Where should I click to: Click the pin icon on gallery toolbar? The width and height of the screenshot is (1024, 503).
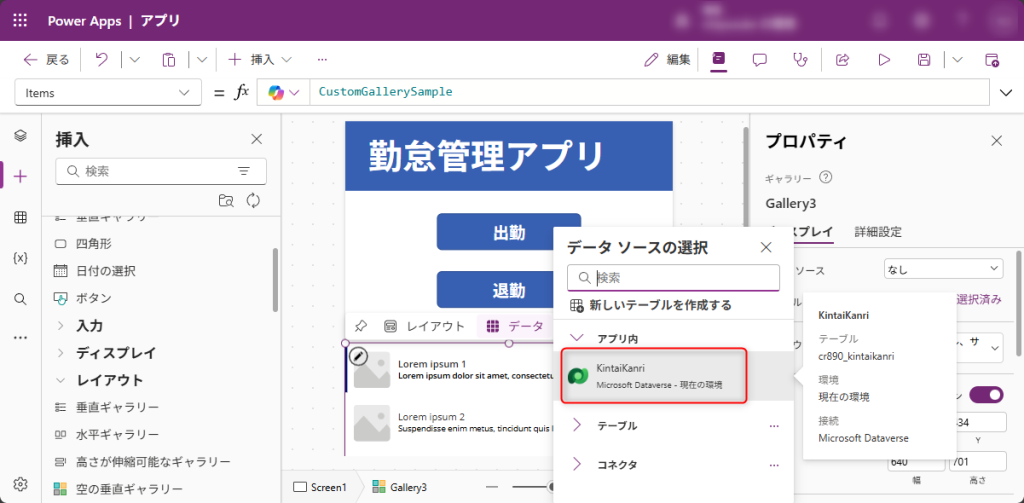[359, 326]
